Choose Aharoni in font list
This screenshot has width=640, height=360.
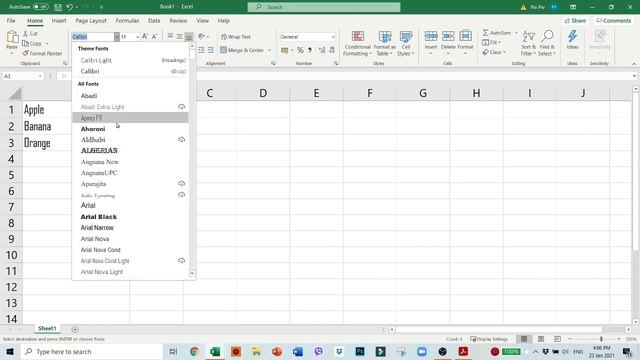coord(130,129)
